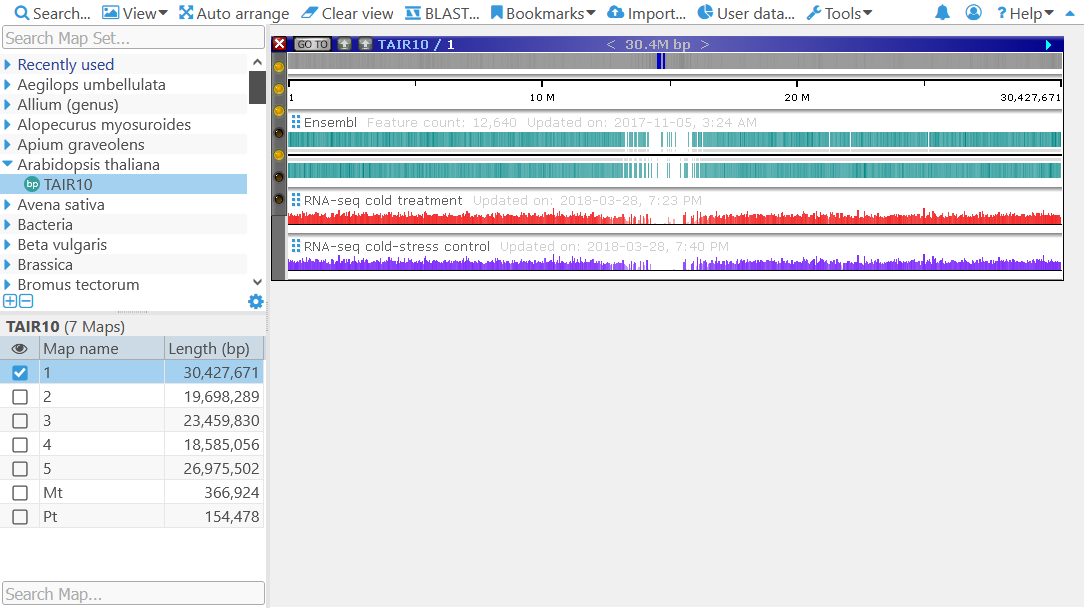Screen dimensions: 1085x608
Task: Enable the checkbox for map 2
Action: [20, 397]
